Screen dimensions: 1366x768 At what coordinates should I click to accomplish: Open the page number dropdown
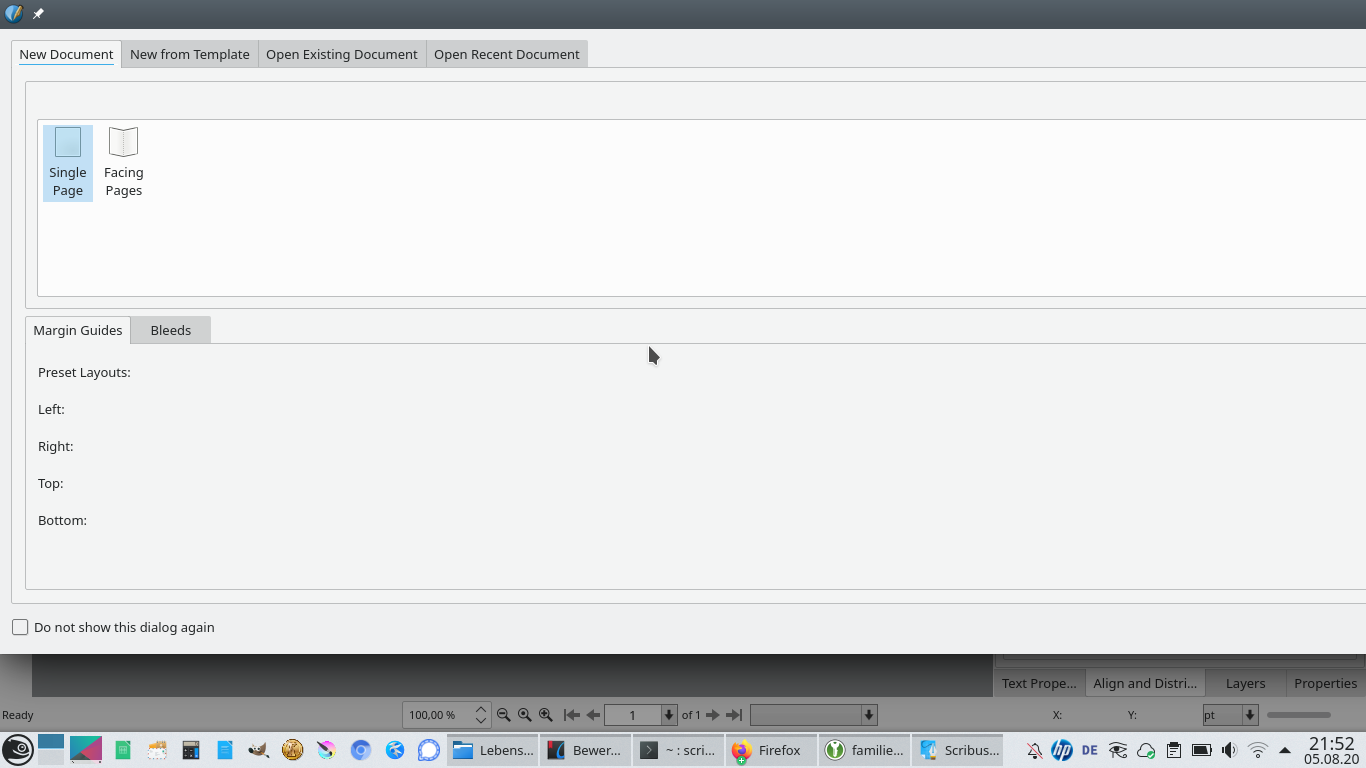(x=669, y=715)
